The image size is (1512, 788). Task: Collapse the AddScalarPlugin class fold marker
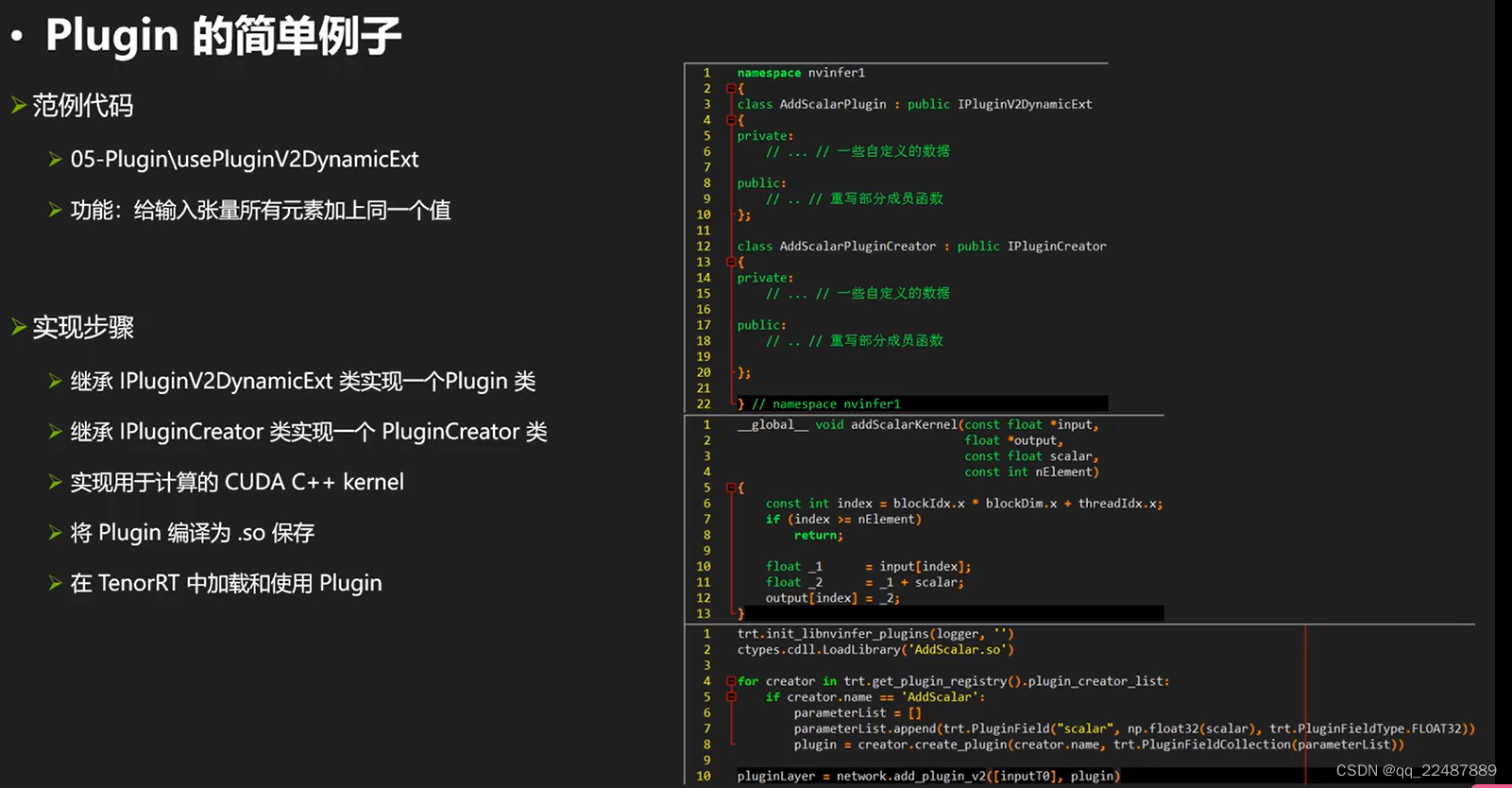tap(731, 120)
